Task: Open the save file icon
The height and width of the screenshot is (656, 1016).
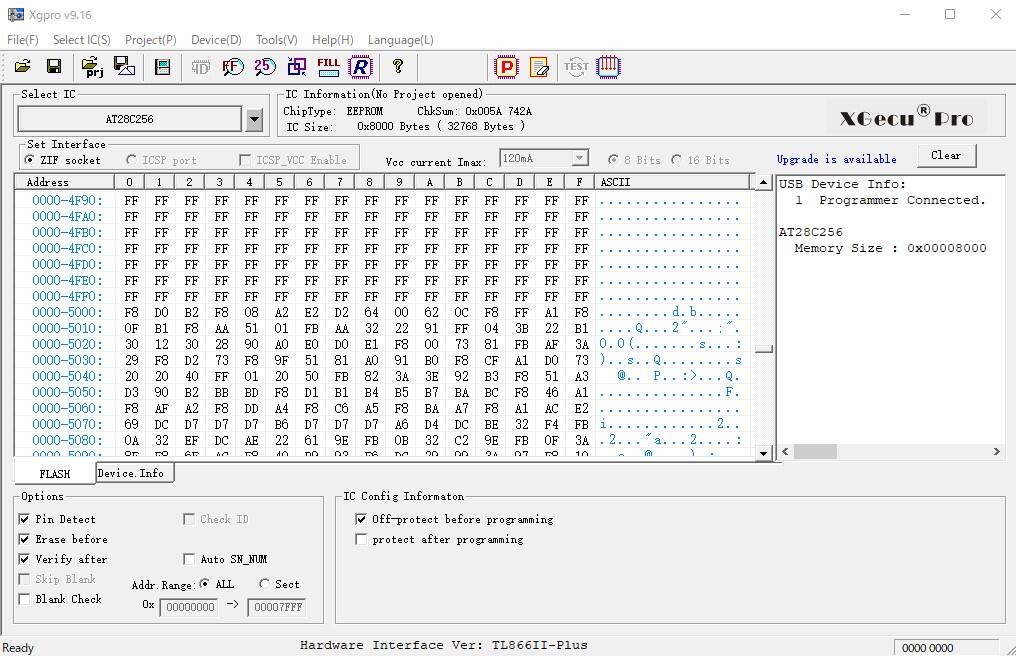Action: pyautogui.click(x=54, y=66)
